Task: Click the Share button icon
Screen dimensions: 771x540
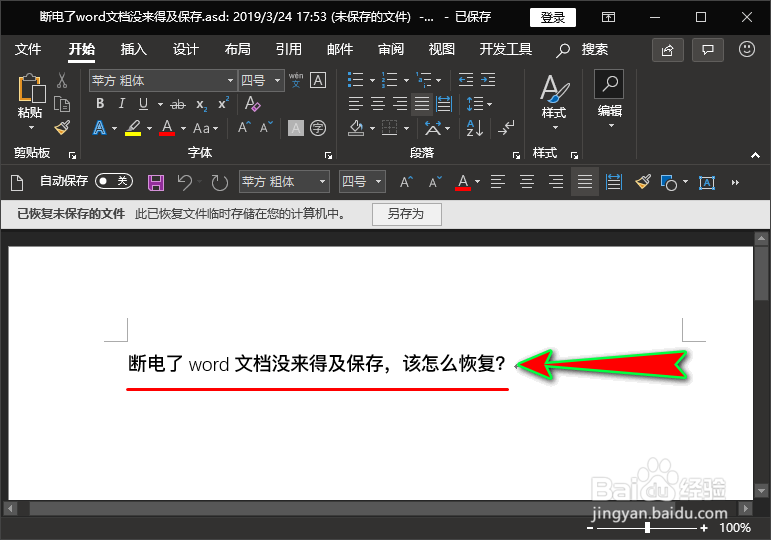Action: coord(668,50)
